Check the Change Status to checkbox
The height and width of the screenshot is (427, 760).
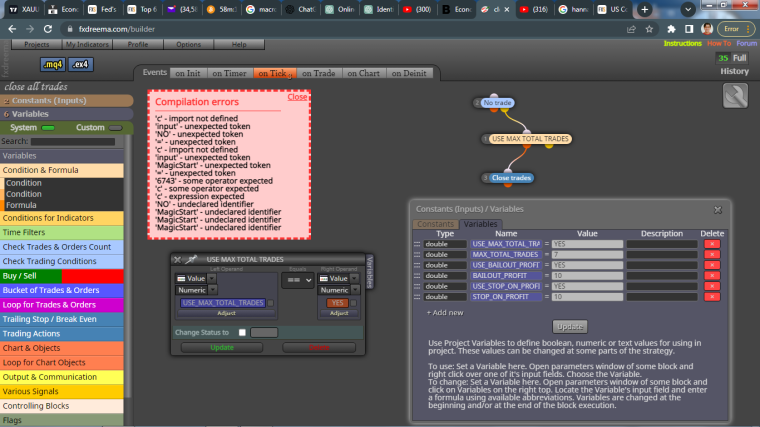242,332
